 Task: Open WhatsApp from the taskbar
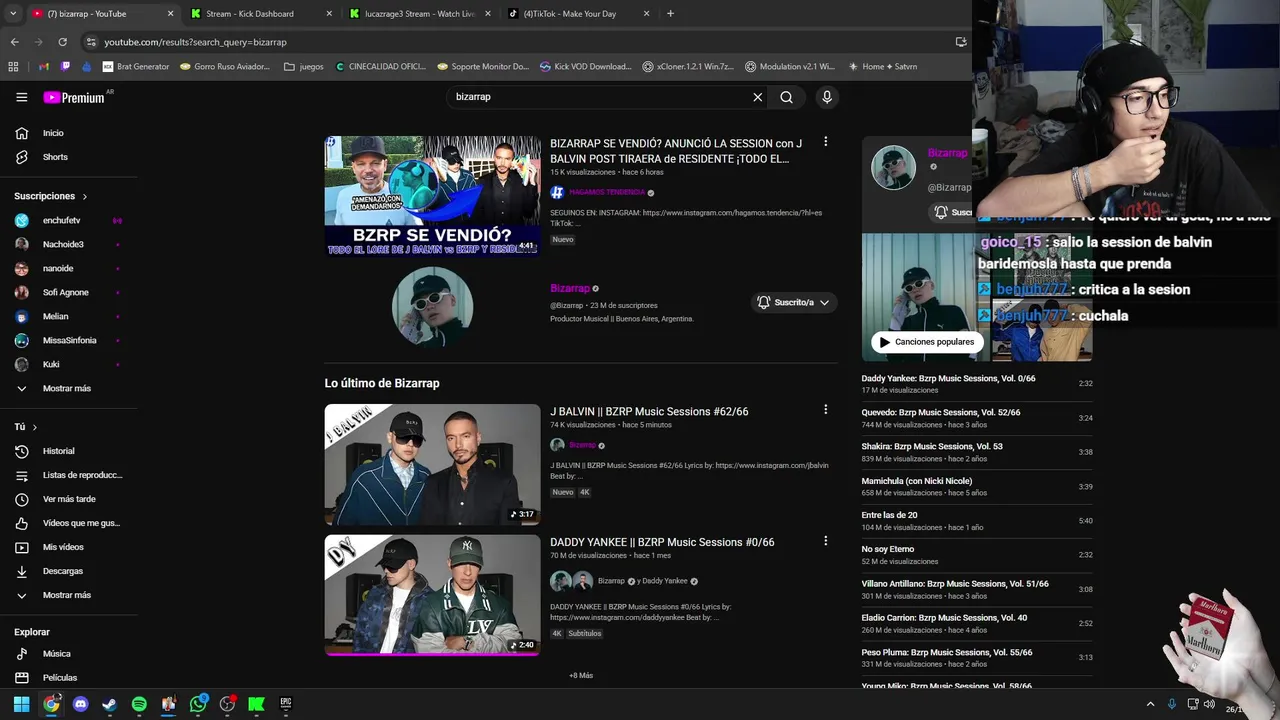click(198, 704)
